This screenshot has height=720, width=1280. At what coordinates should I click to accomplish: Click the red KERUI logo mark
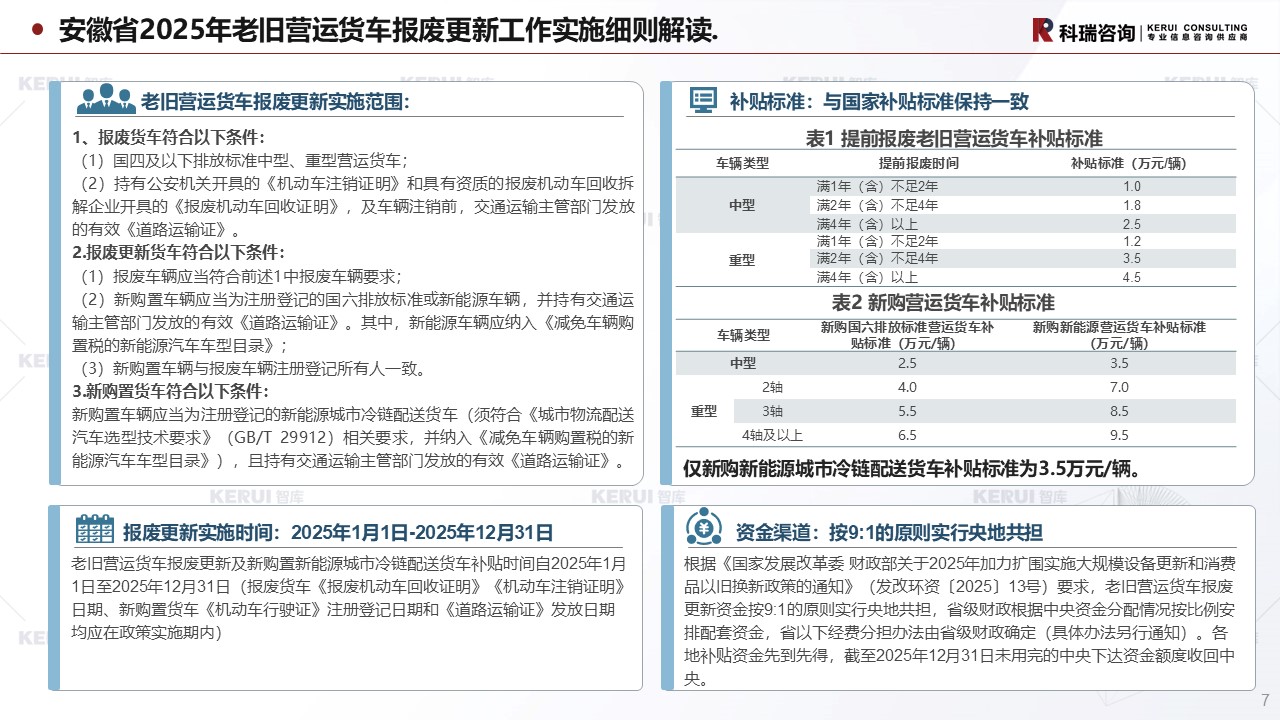1043,30
